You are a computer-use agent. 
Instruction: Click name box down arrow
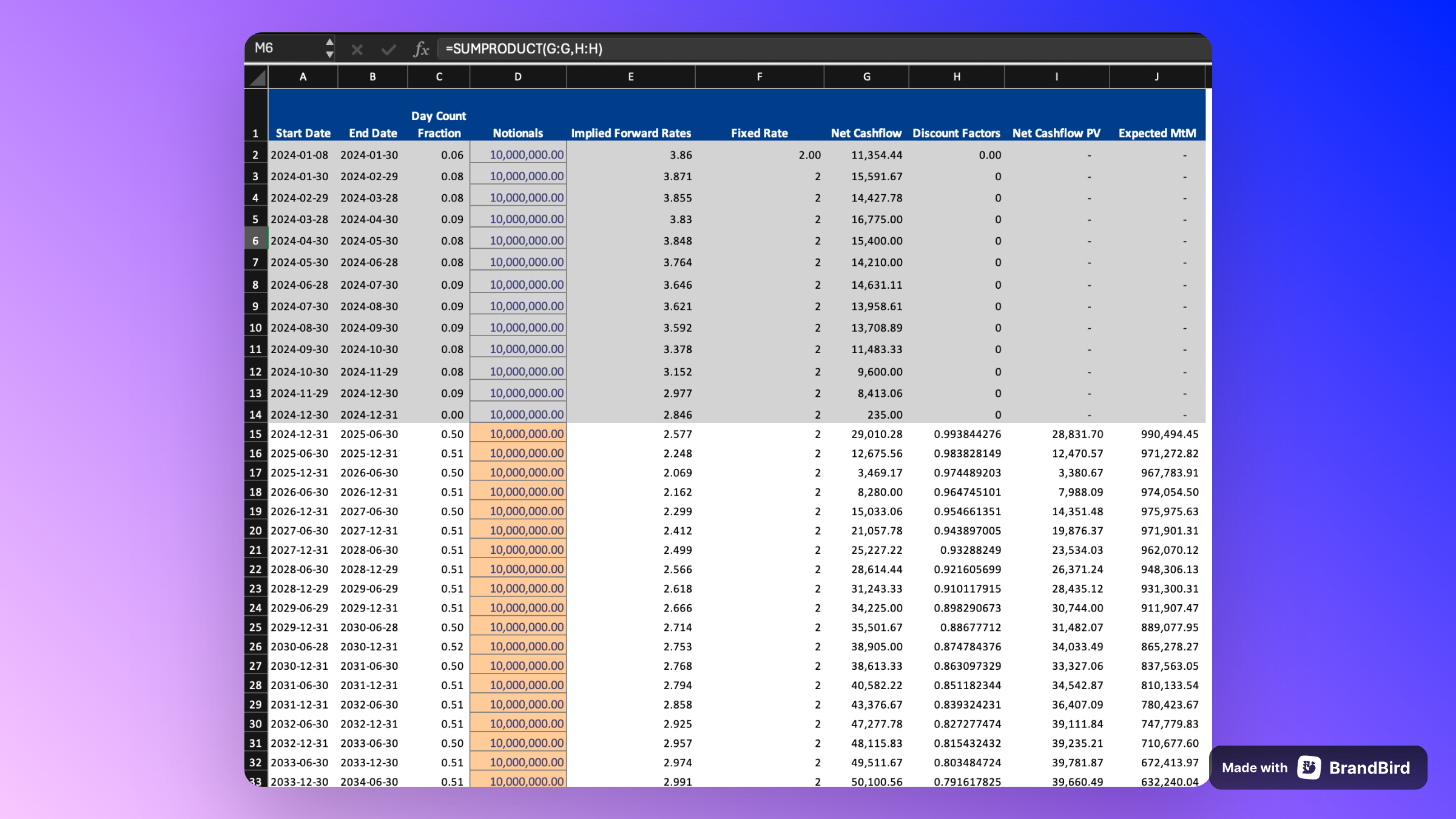(x=329, y=55)
